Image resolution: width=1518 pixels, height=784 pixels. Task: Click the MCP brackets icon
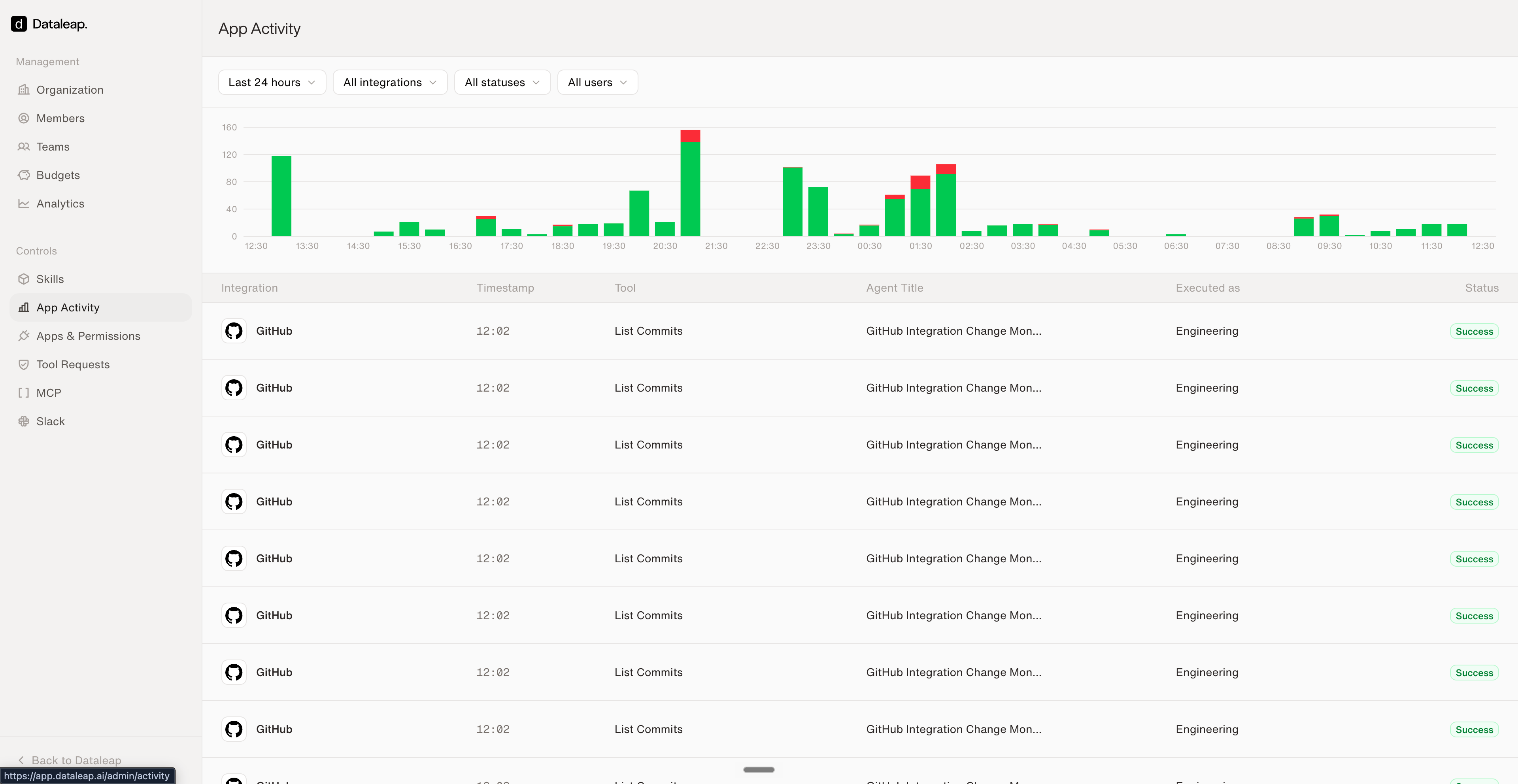click(24, 393)
